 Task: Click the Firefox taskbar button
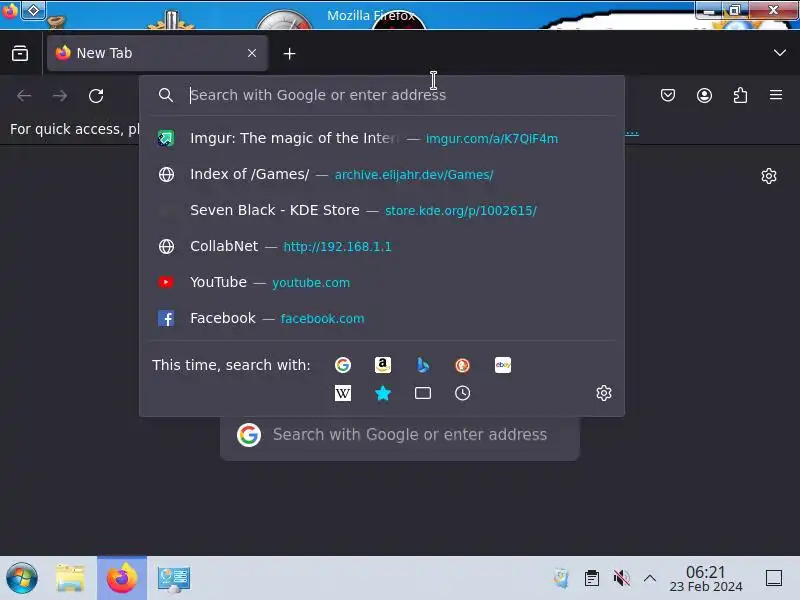122,578
